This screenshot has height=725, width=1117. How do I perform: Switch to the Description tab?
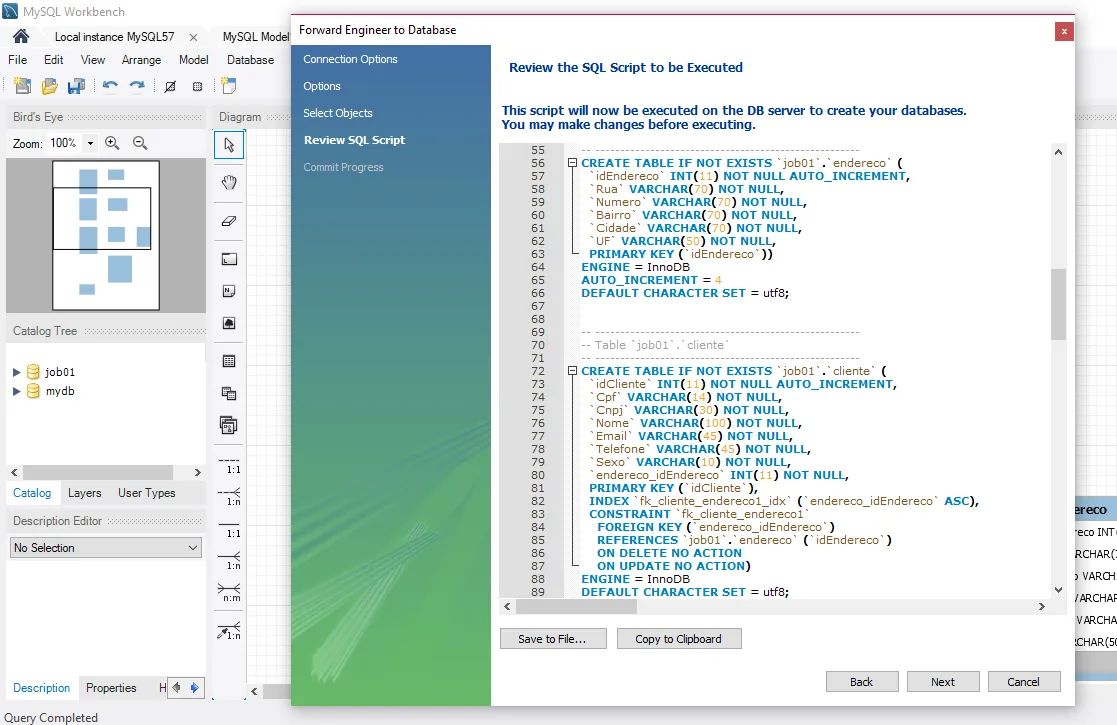[x=41, y=688]
